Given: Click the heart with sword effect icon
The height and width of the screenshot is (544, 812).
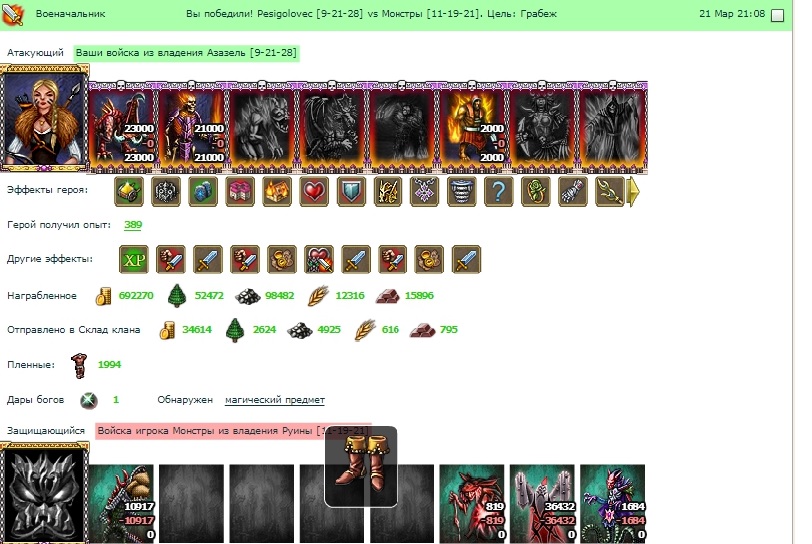Looking at the screenshot, I should 318,259.
